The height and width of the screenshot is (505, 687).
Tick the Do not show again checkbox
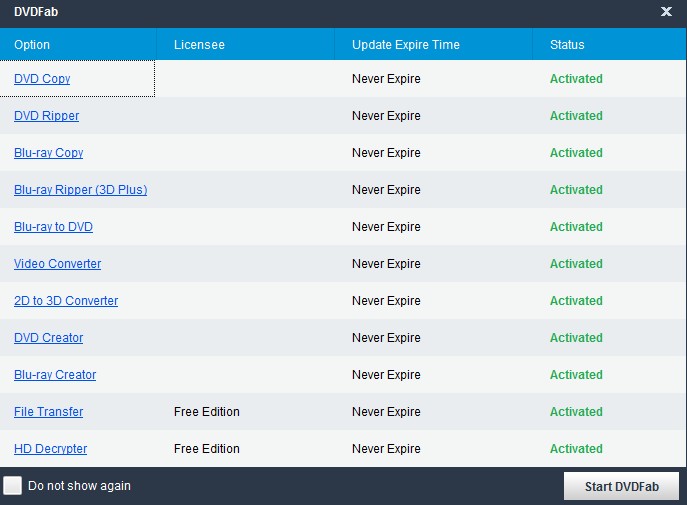point(12,486)
